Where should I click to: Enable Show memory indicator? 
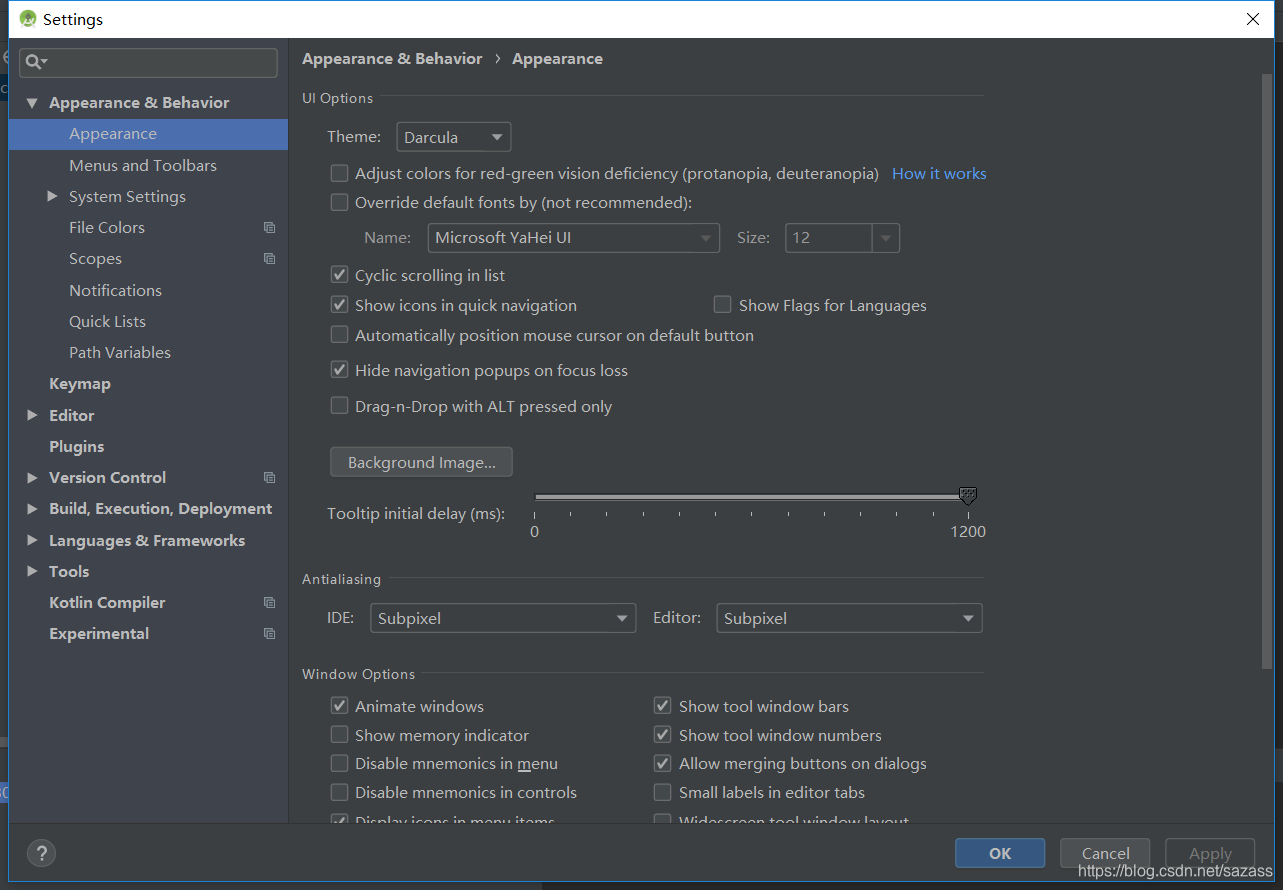click(x=340, y=735)
